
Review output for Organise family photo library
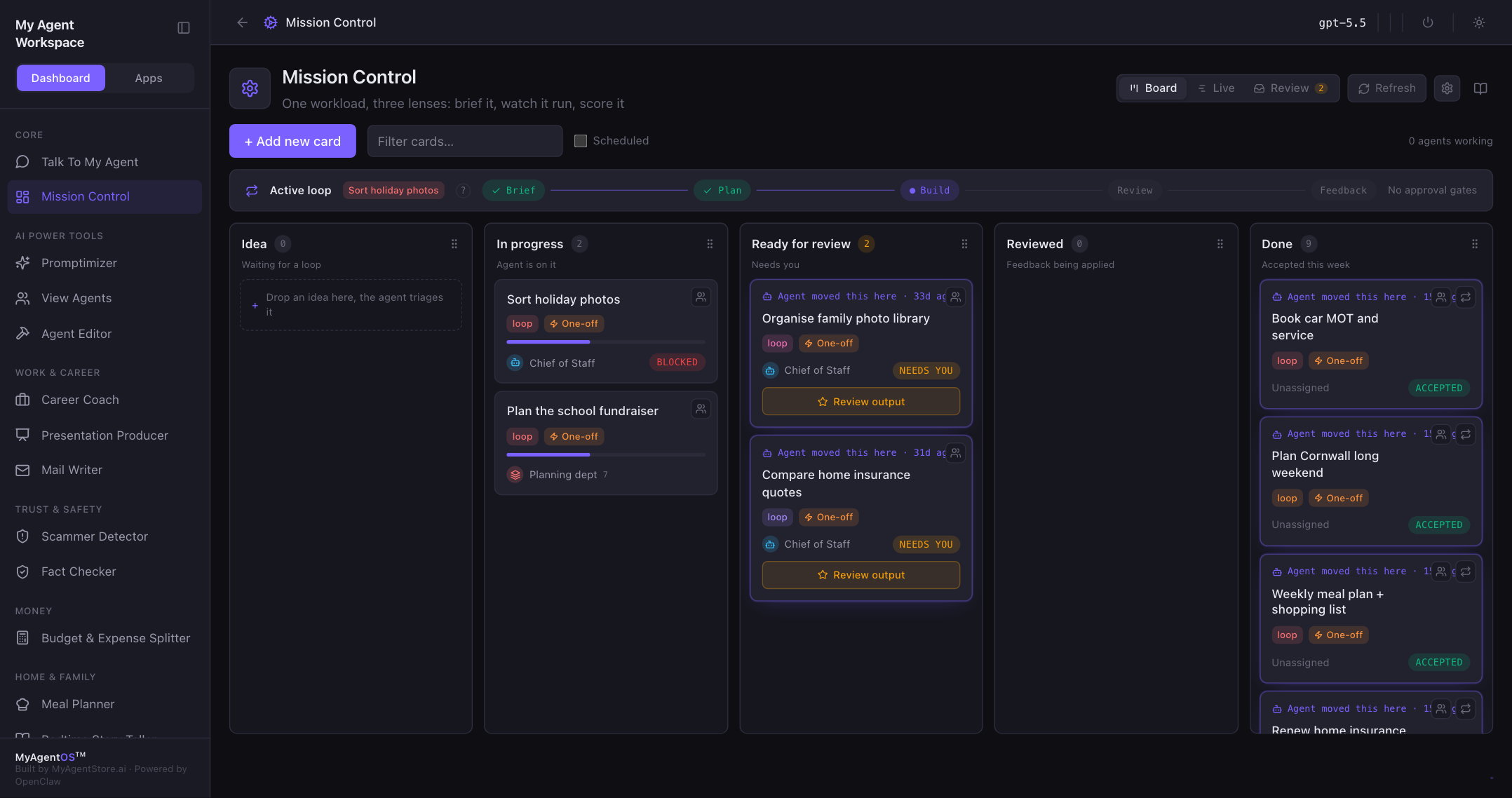coord(860,401)
